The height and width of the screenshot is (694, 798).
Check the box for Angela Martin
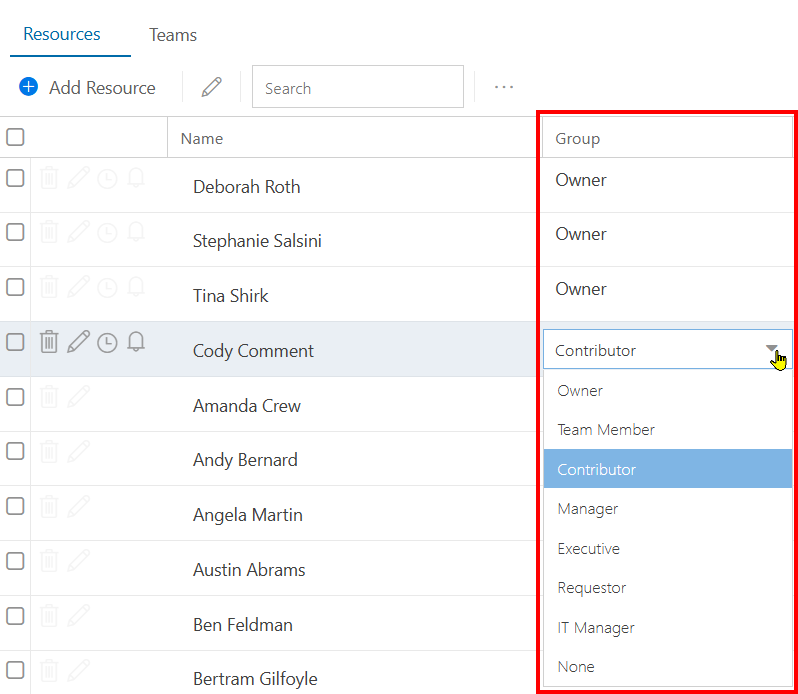pos(15,506)
